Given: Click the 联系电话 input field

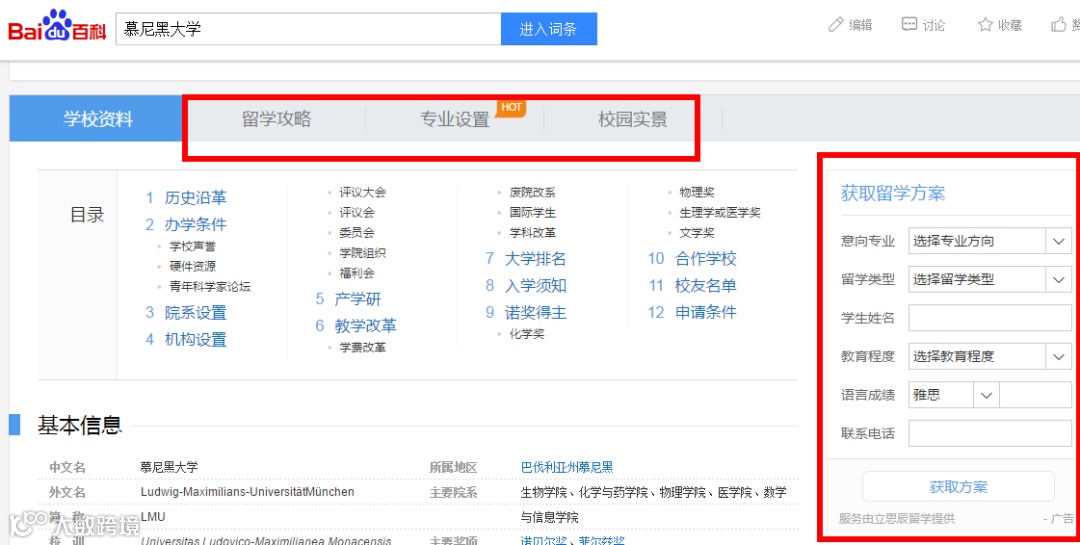Looking at the screenshot, I should pos(990,433).
